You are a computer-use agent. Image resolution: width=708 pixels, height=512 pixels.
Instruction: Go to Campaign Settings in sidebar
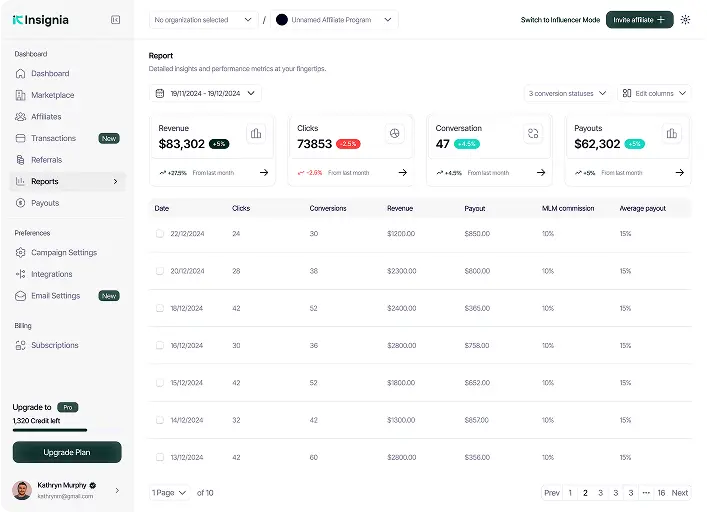point(63,253)
